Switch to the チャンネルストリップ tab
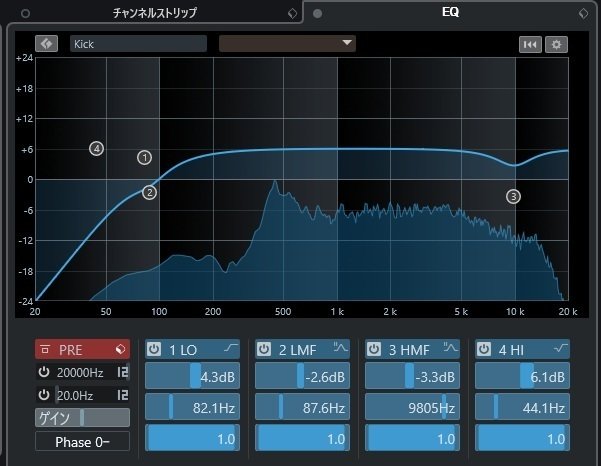Screen dimensions: 601x466 click(154, 13)
